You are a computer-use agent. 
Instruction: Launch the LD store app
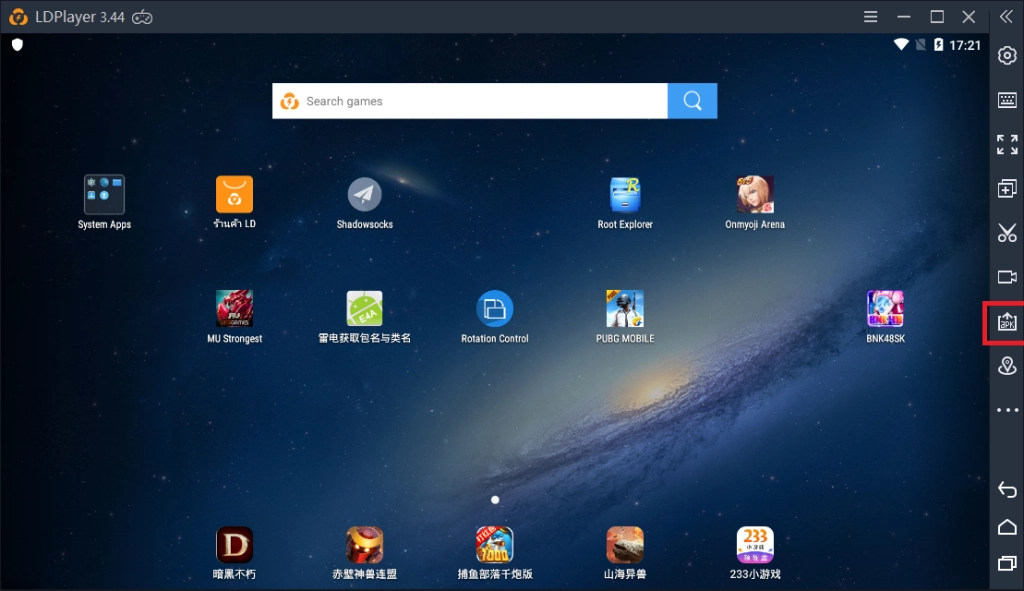[x=234, y=195]
